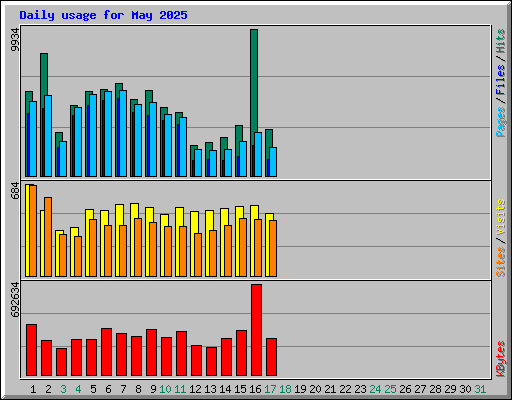This screenshot has width=512, height=400.
Task: Click the orange visits bar for day 2
Action: pos(48,237)
